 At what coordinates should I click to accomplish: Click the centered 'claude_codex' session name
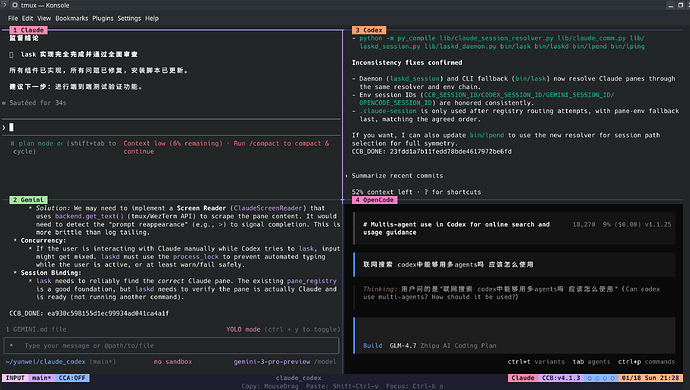tap(298, 378)
